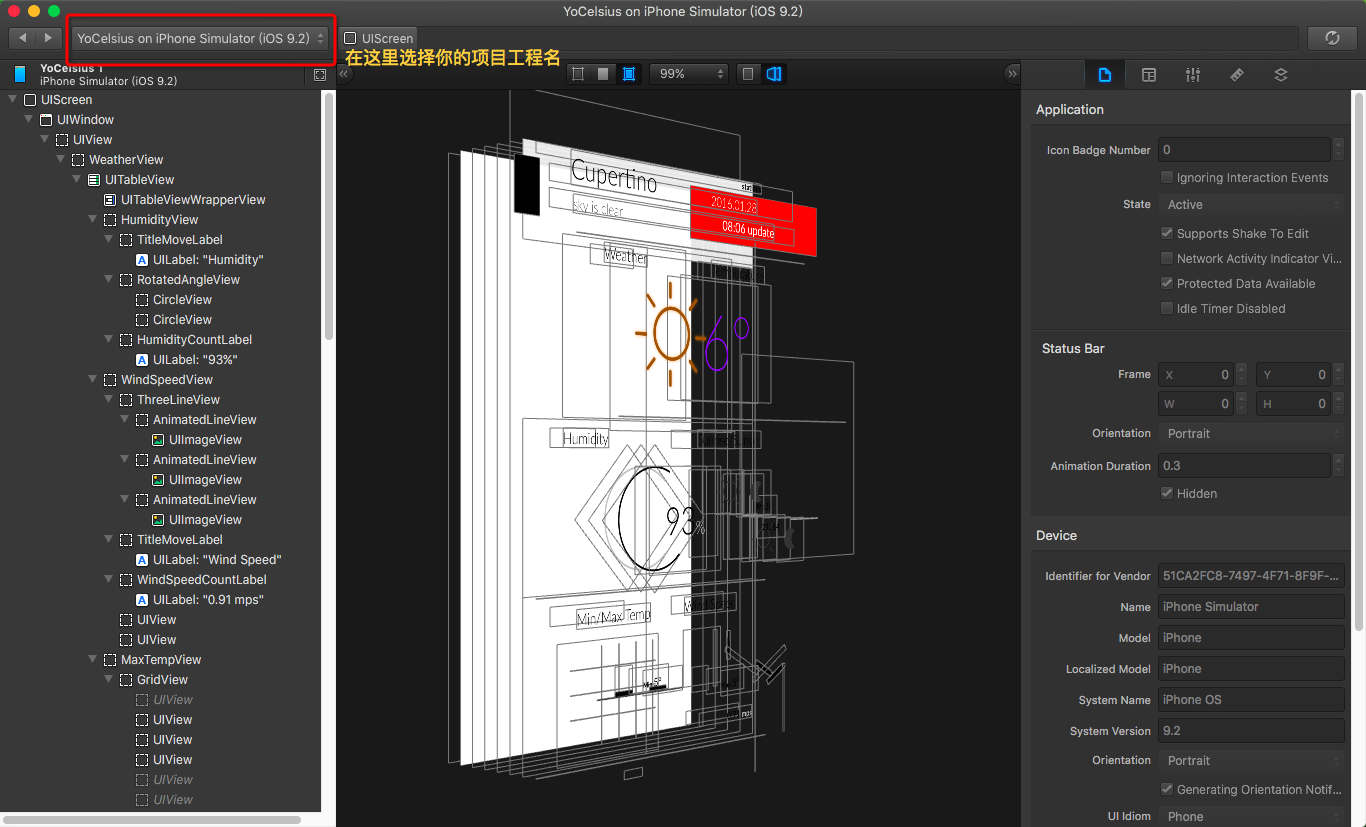Collapse the outline panel with « button
Screen dimensions: 1366x827
(x=345, y=74)
